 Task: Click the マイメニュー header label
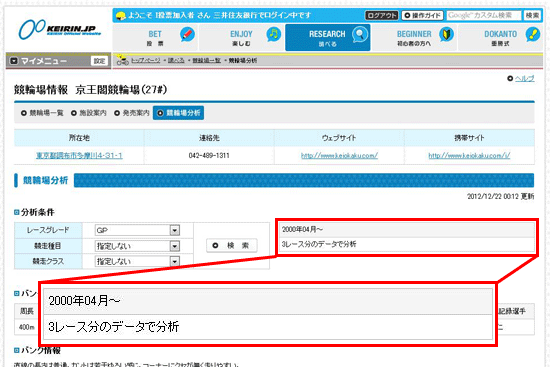(x=43, y=61)
